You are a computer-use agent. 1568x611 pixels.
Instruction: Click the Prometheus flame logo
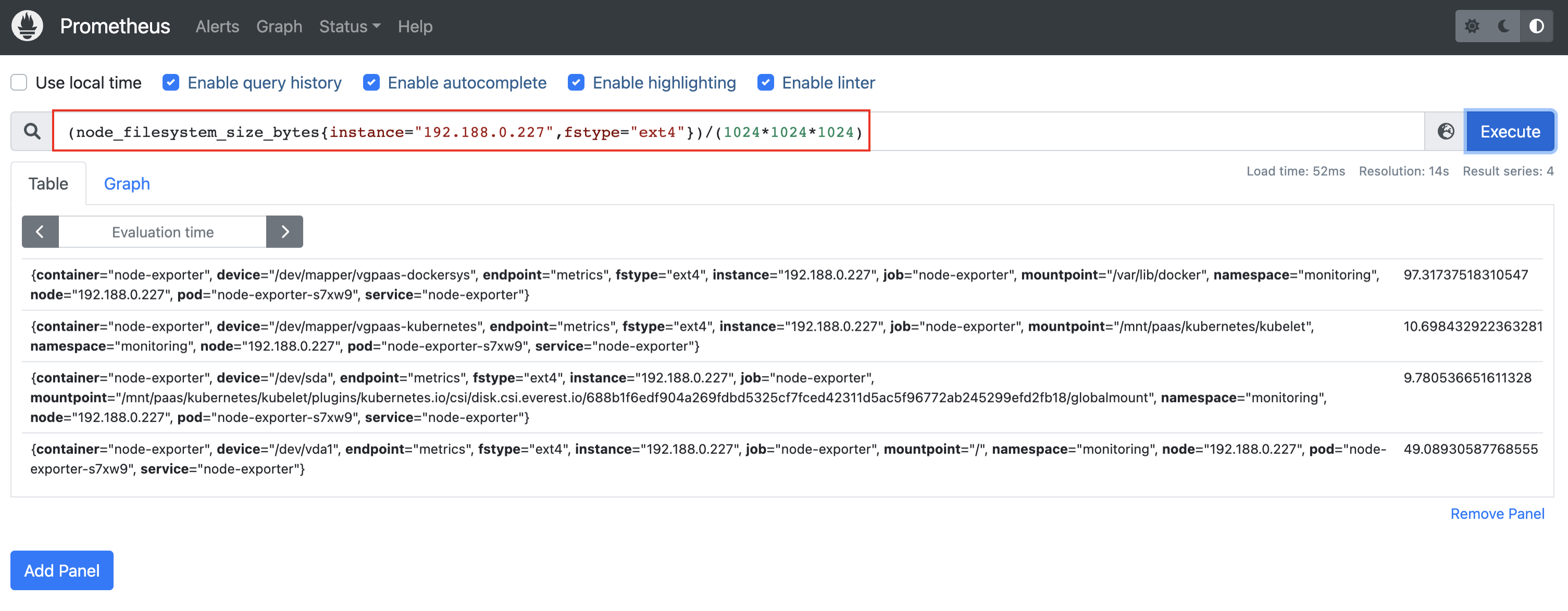click(x=28, y=26)
